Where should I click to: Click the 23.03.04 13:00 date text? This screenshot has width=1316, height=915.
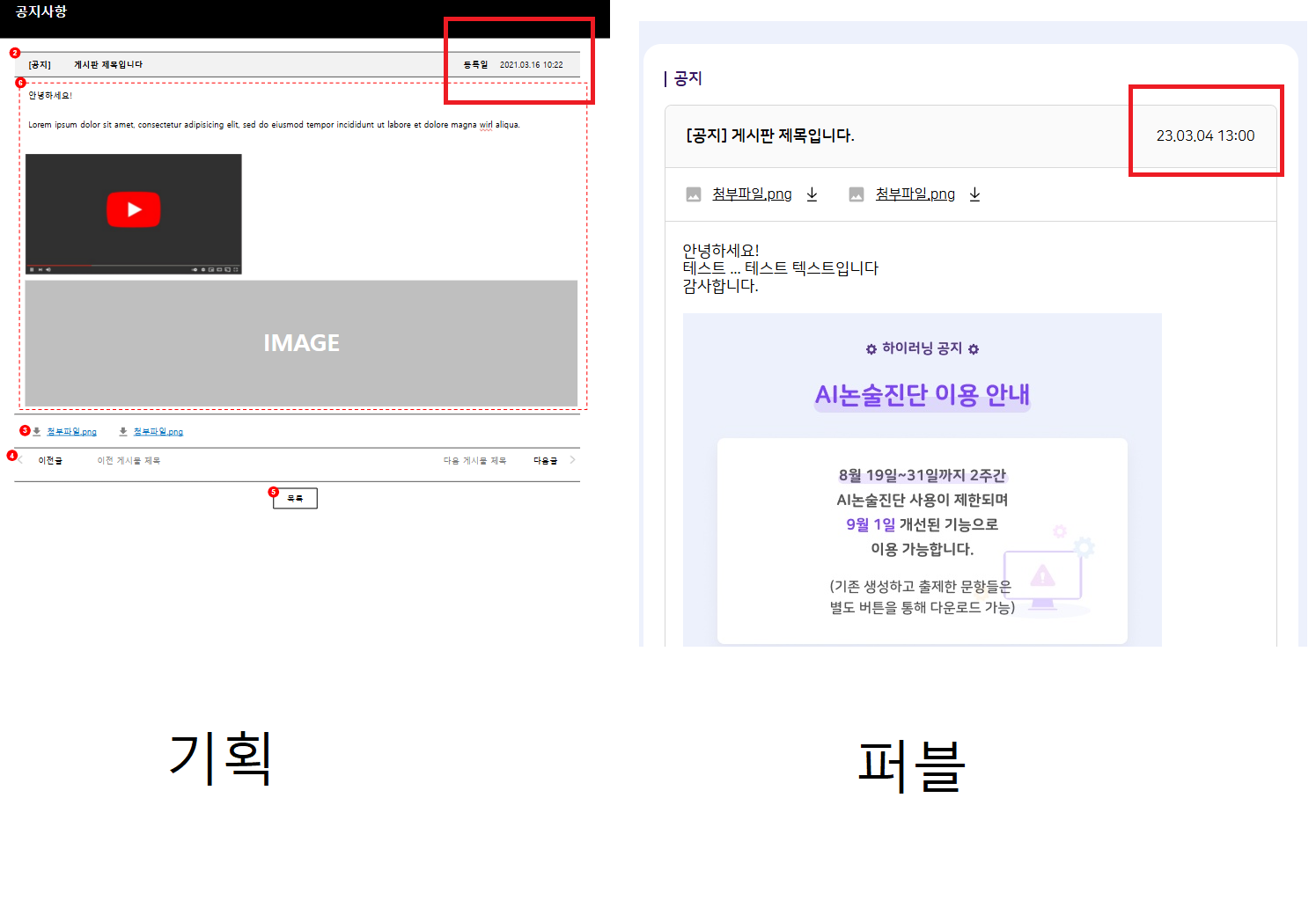[1205, 135]
